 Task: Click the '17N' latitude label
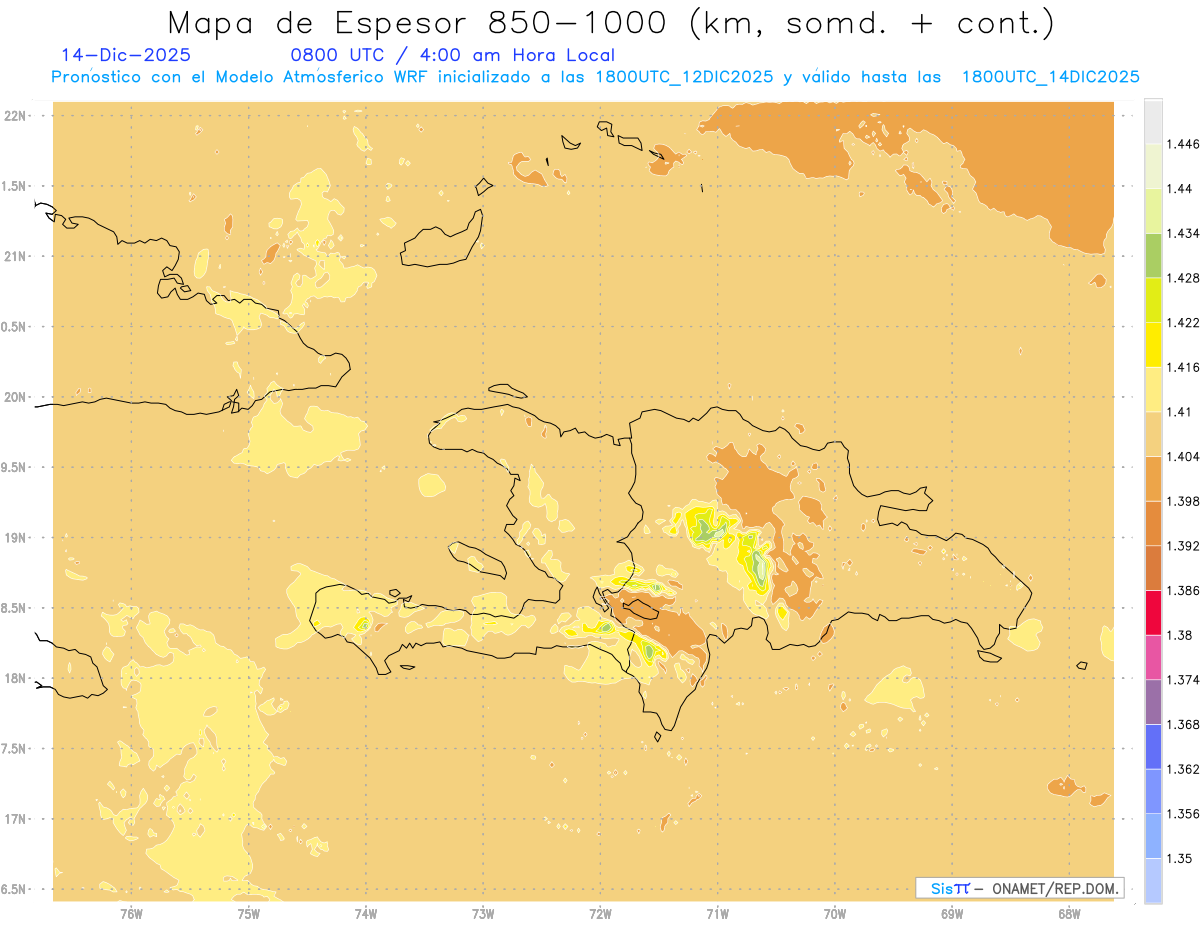17,819
